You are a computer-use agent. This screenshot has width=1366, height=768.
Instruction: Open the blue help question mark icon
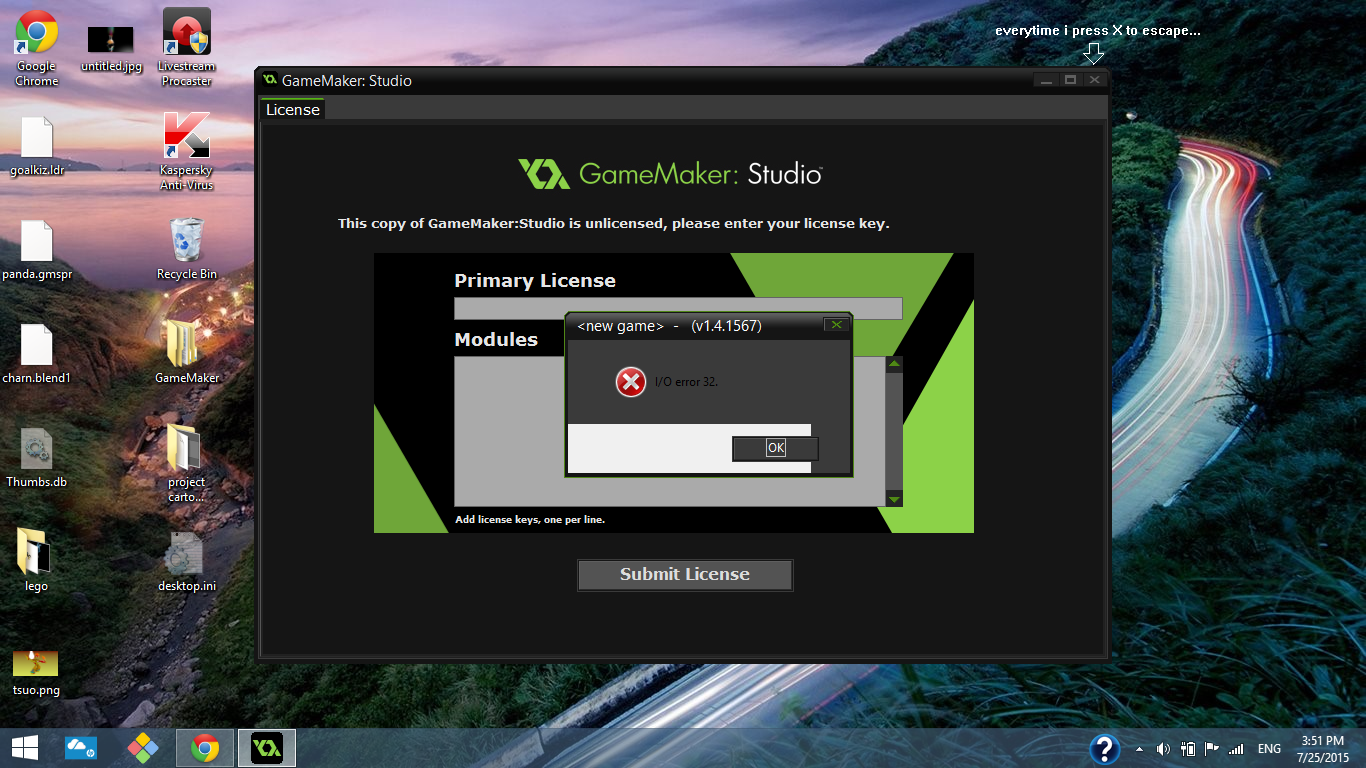click(x=1104, y=749)
